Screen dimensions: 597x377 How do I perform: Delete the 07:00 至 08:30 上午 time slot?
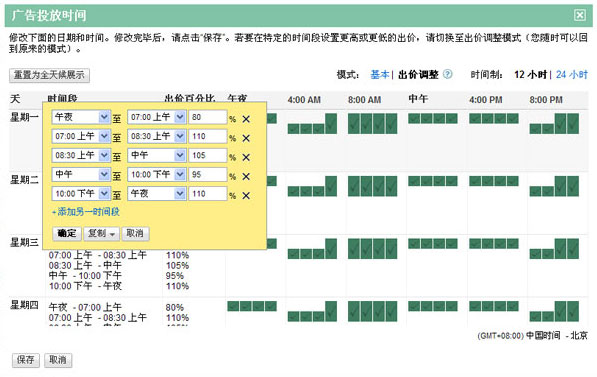point(246,138)
